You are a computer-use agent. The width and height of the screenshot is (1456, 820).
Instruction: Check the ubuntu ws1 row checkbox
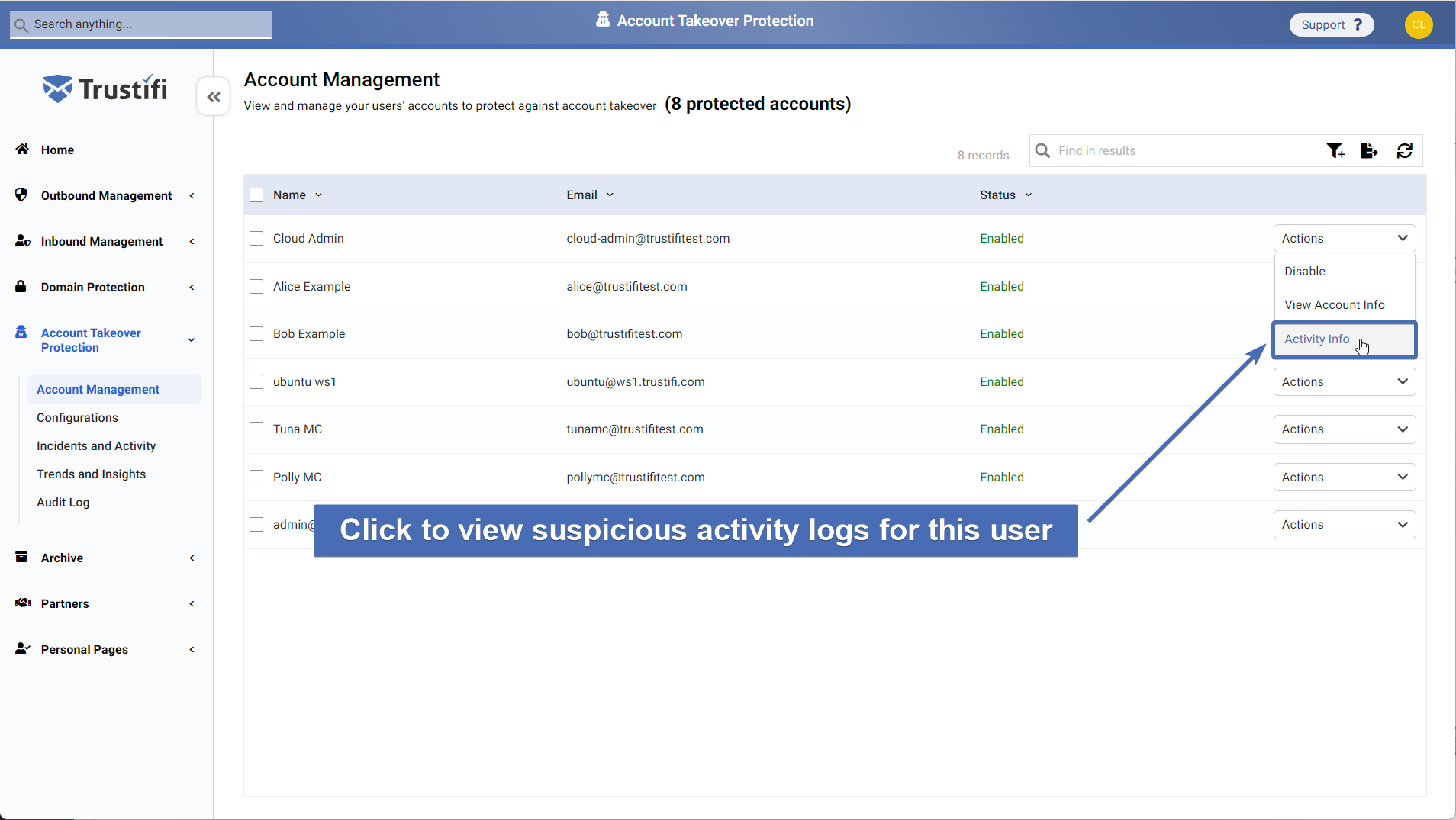pos(256,382)
